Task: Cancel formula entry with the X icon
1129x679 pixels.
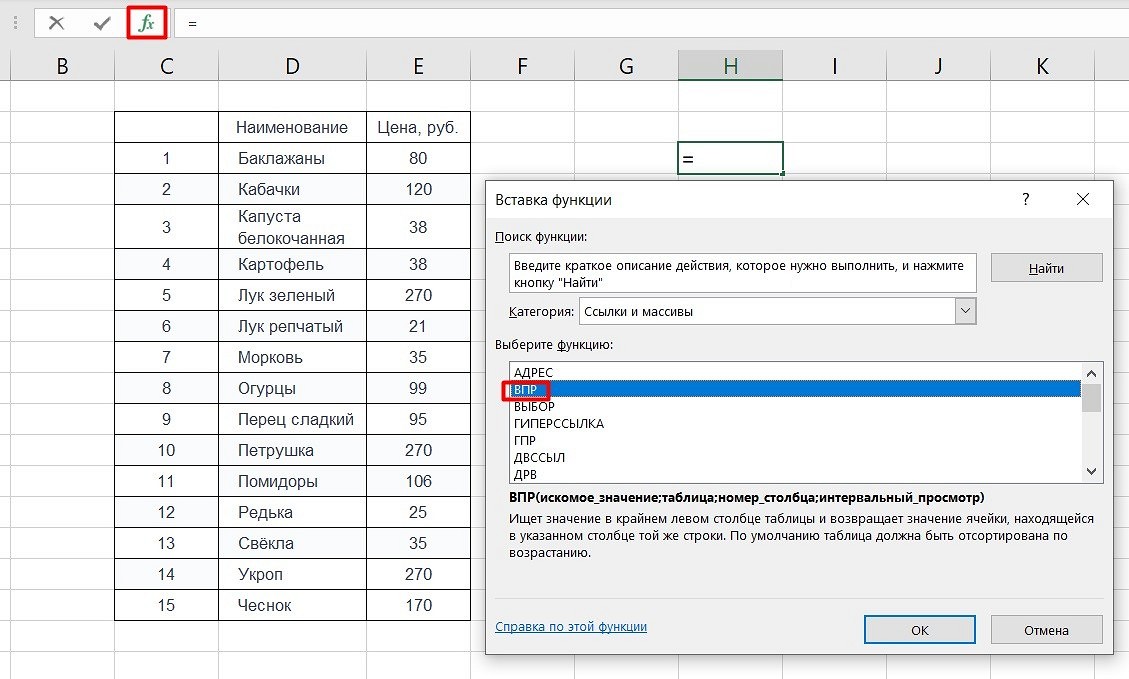Action: (x=56, y=23)
